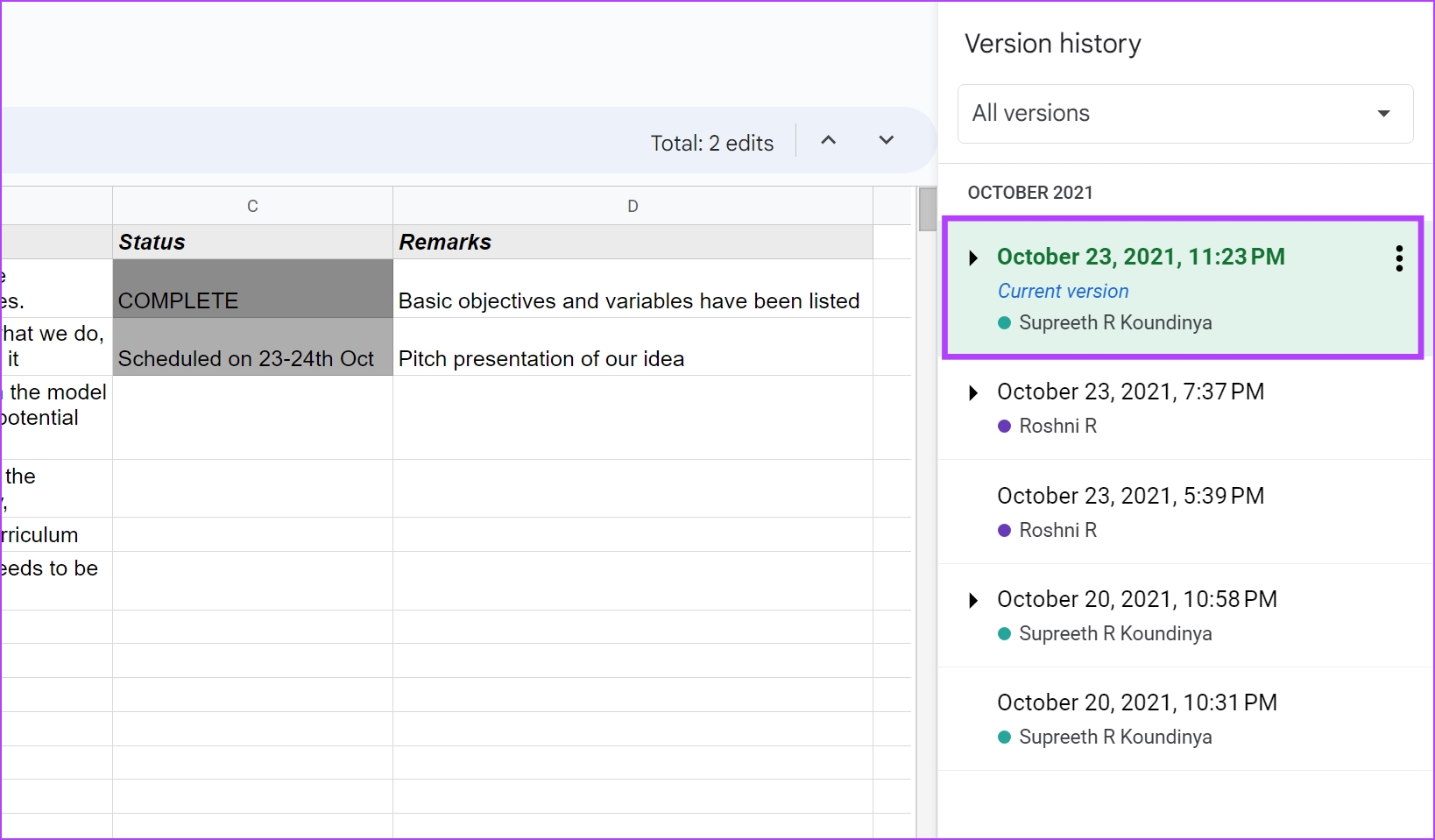This screenshot has width=1435, height=840.
Task: Go to next edit with down chevron
Action: pyautogui.click(x=886, y=140)
